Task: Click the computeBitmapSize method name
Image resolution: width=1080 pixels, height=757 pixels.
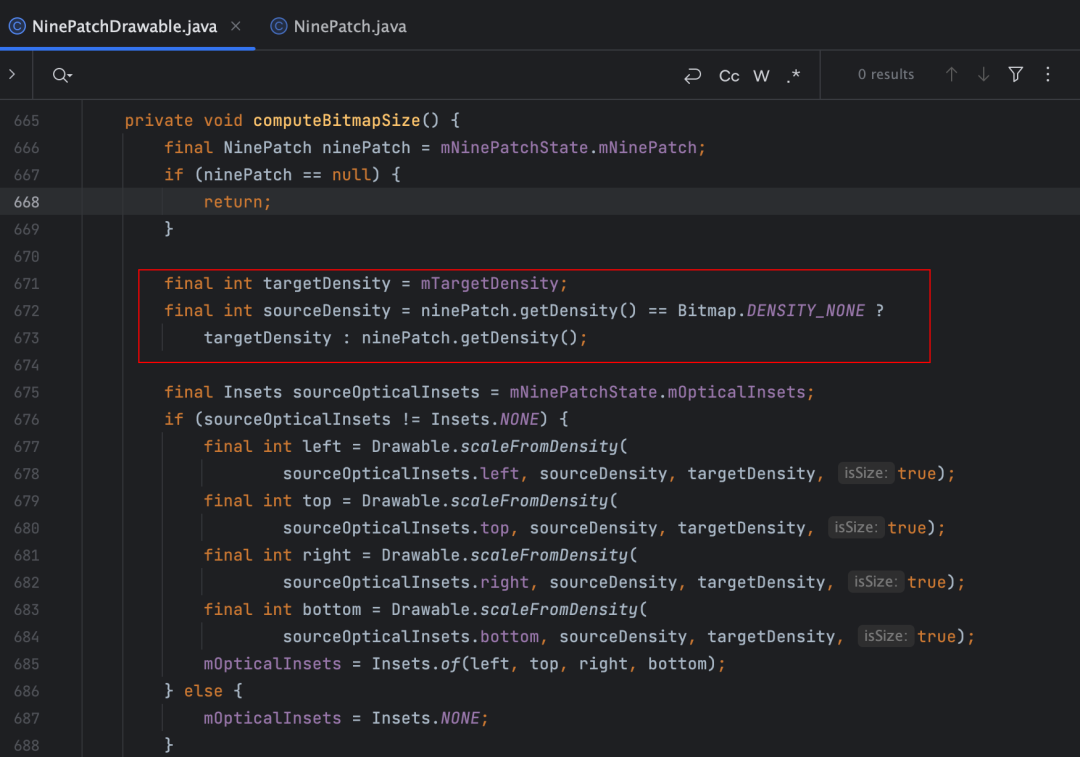Action: click(x=337, y=121)
